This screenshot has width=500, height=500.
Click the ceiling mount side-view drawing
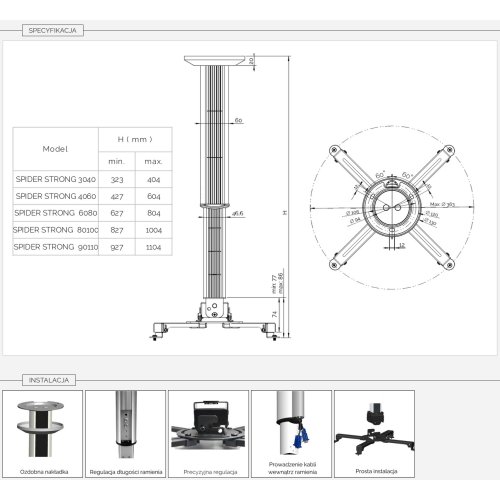coord(220,197)
